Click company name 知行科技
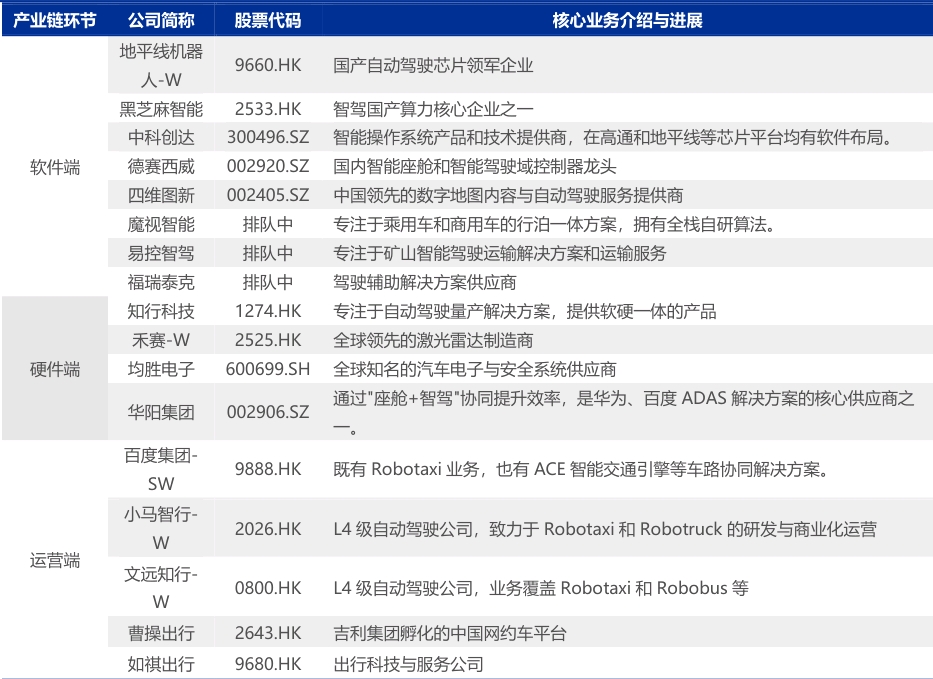933x679 pixels. click(161, 311)
